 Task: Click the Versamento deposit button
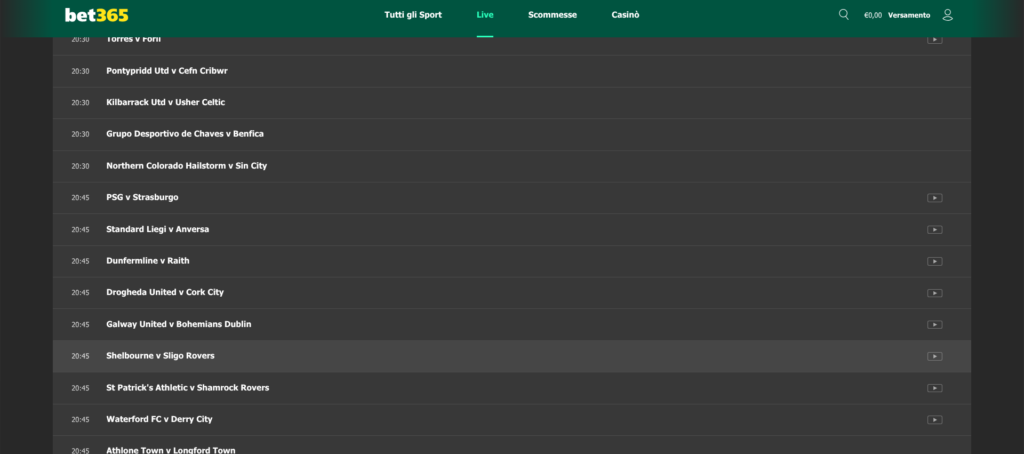point(908,15)
